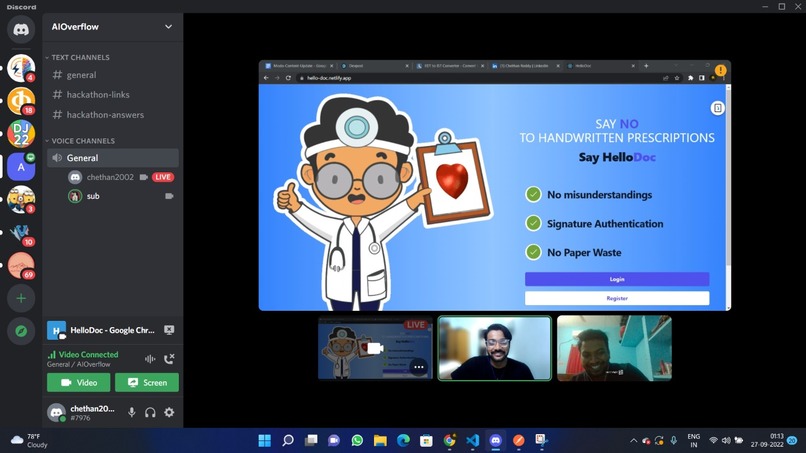This screenshot has width=806, height=453.
Task: Open taskbar Search magnifier icon
Action: [x=288, y=441]
